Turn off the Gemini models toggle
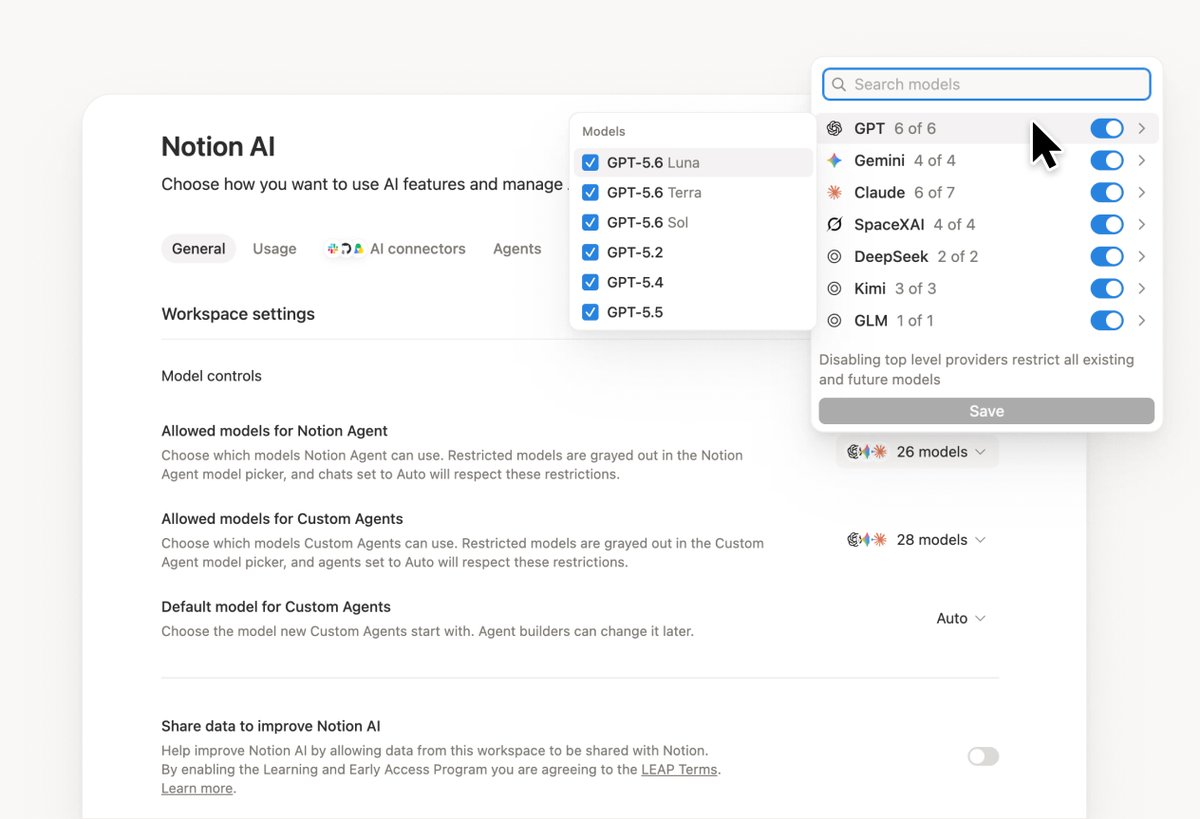This screenshot has width=1200, height=819. point(1107,160)
